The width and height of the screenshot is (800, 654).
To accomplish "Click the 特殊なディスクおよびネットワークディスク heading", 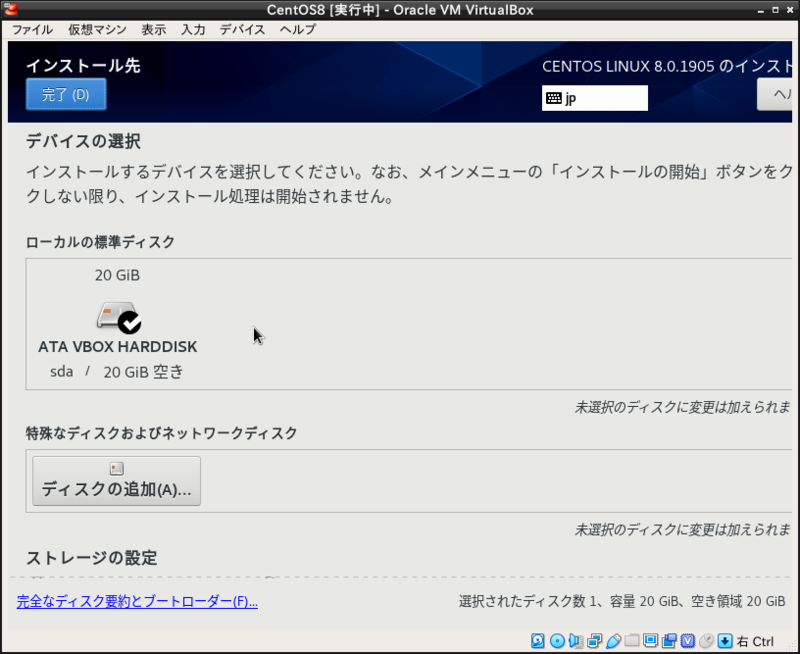I will click(x=162, y=433).
